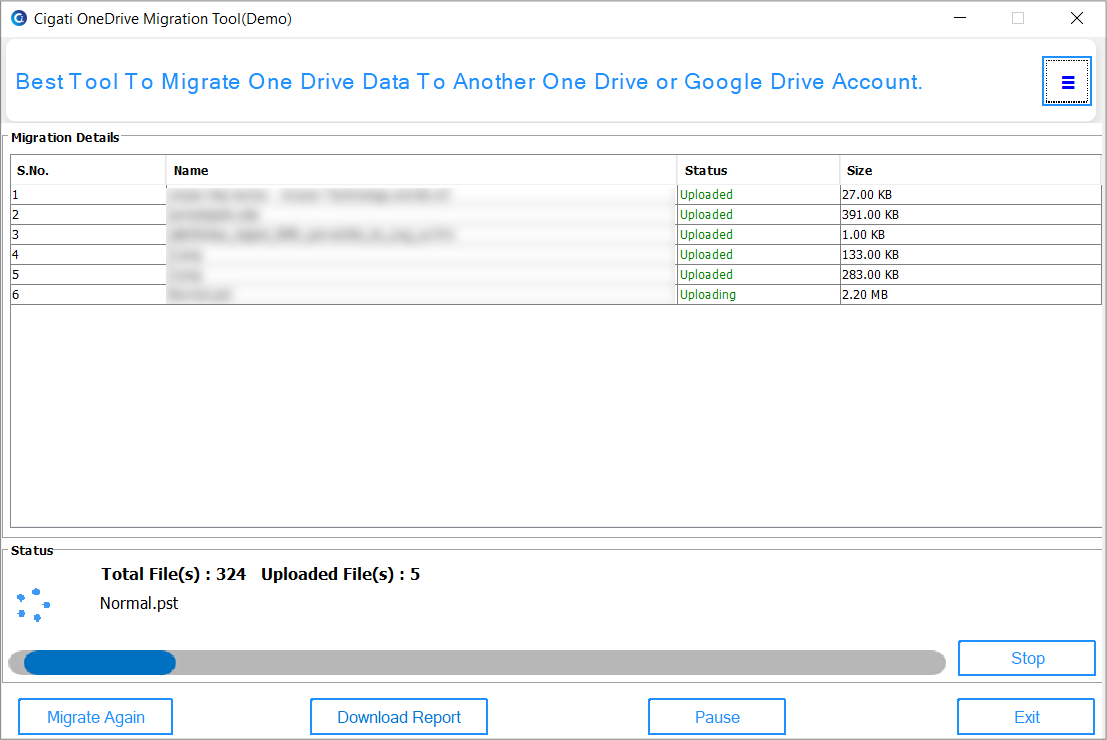Click the blue headline banner text
The image size is (1107, 740).
coord(469,82)
